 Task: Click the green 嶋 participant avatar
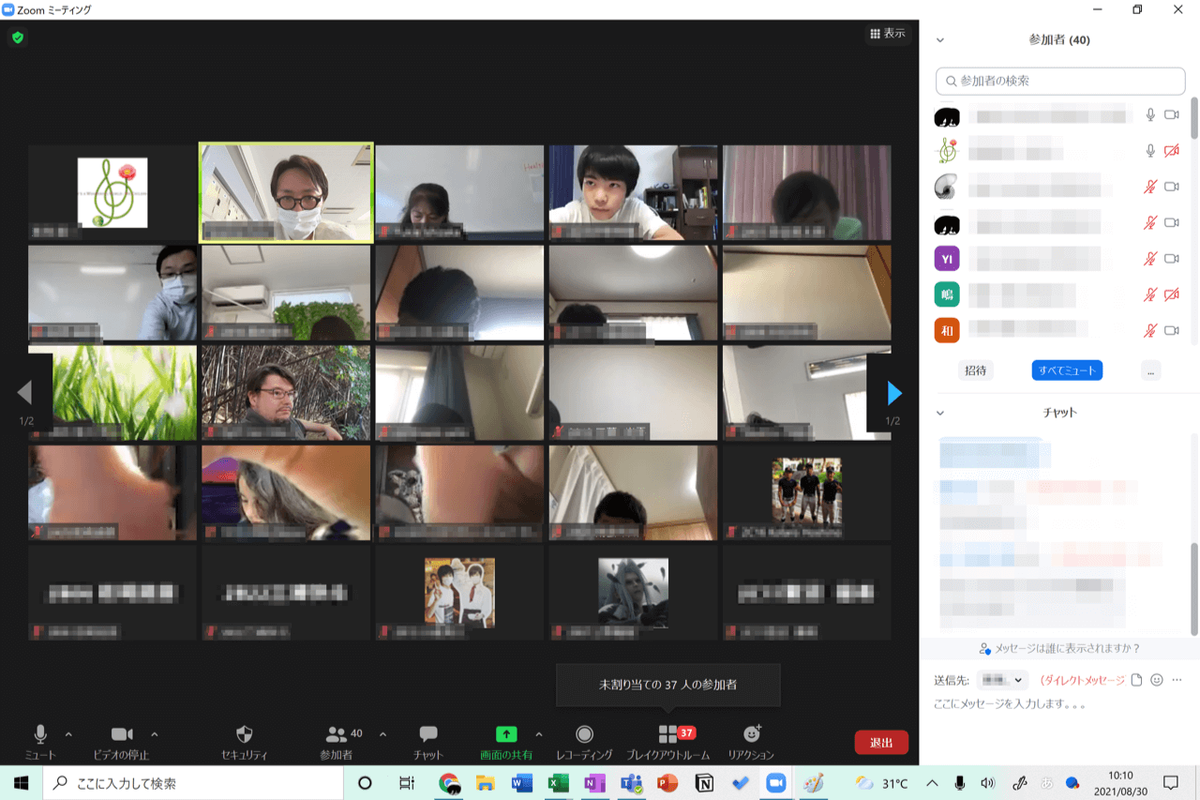tap(947, 295)
